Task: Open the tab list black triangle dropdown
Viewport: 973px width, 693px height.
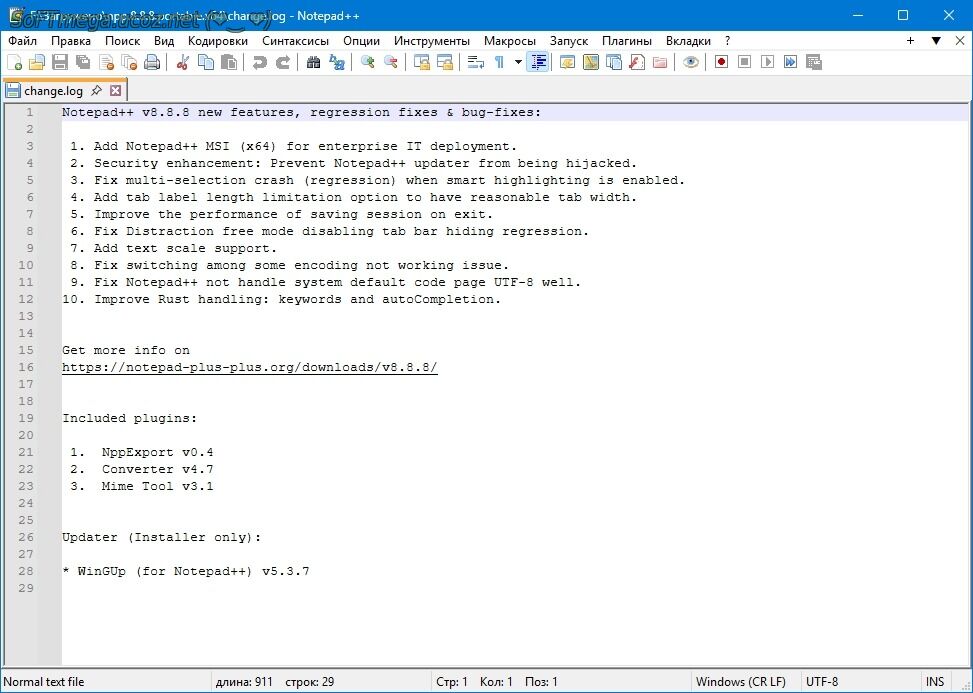Action: pyautogui.click(x=936, y=41)
